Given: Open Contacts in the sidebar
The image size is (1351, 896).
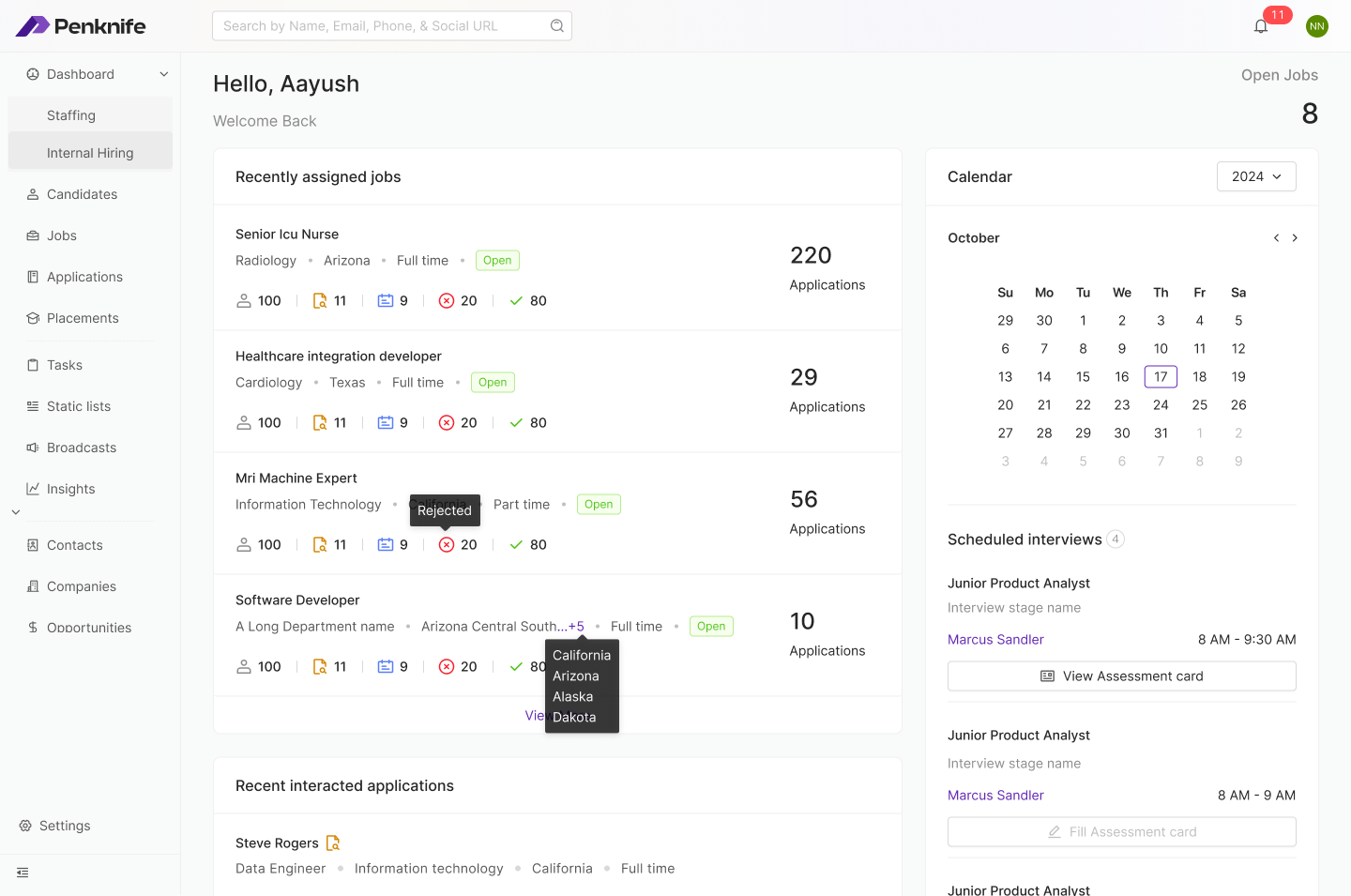Looking at the screenshot, I should click(75, 545).
